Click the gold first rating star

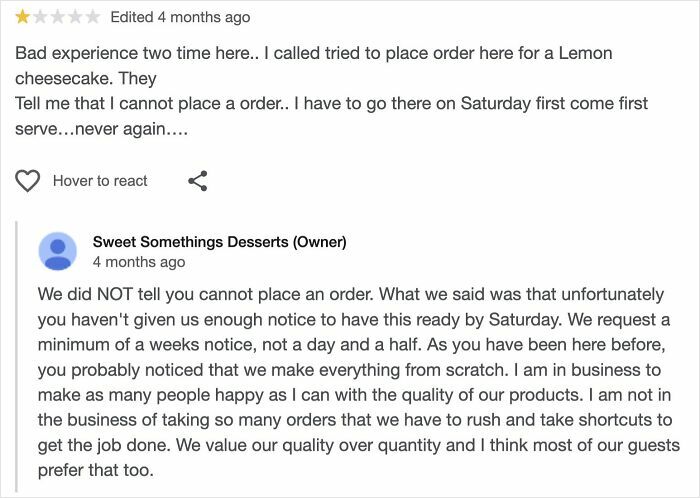[x=22, y=17]
